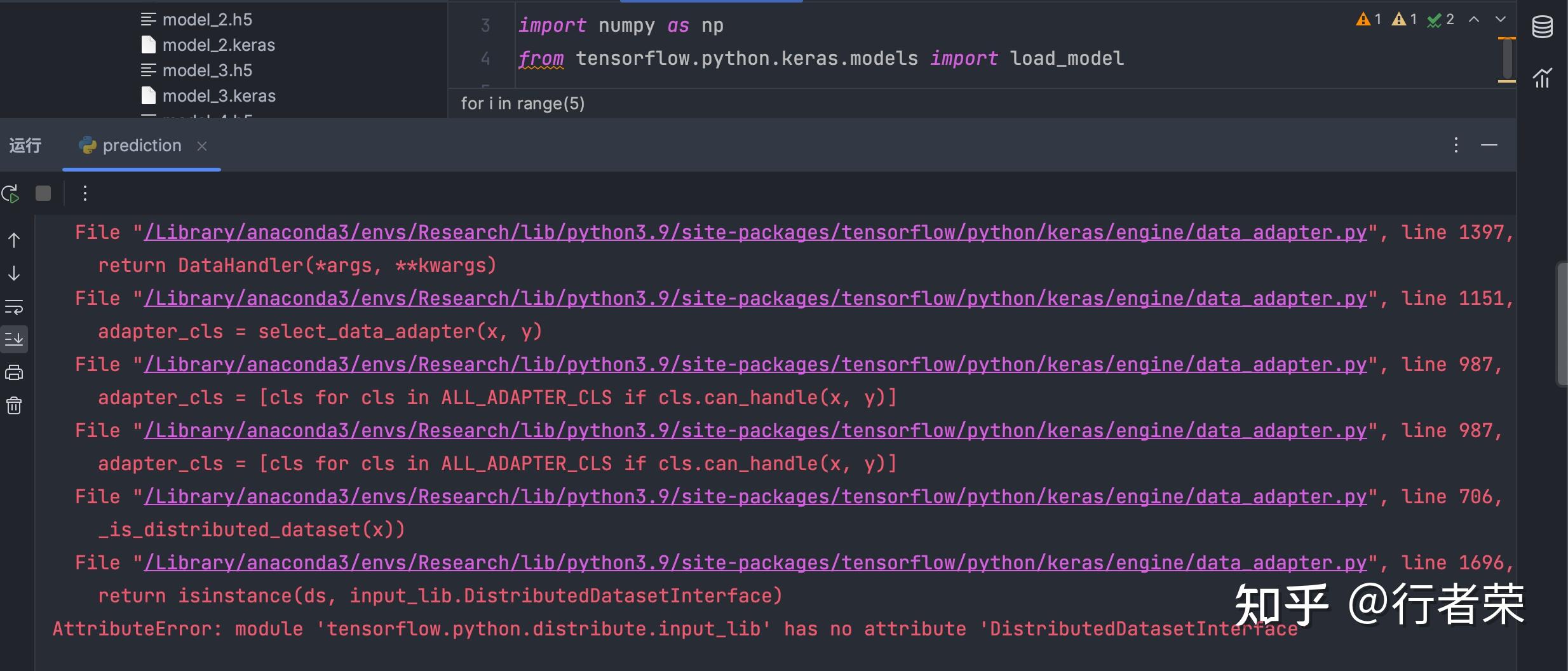The height and width of the screenshot is (671, 1568).
Task: Toggle scroll to end of output
Action: [14, 339]
